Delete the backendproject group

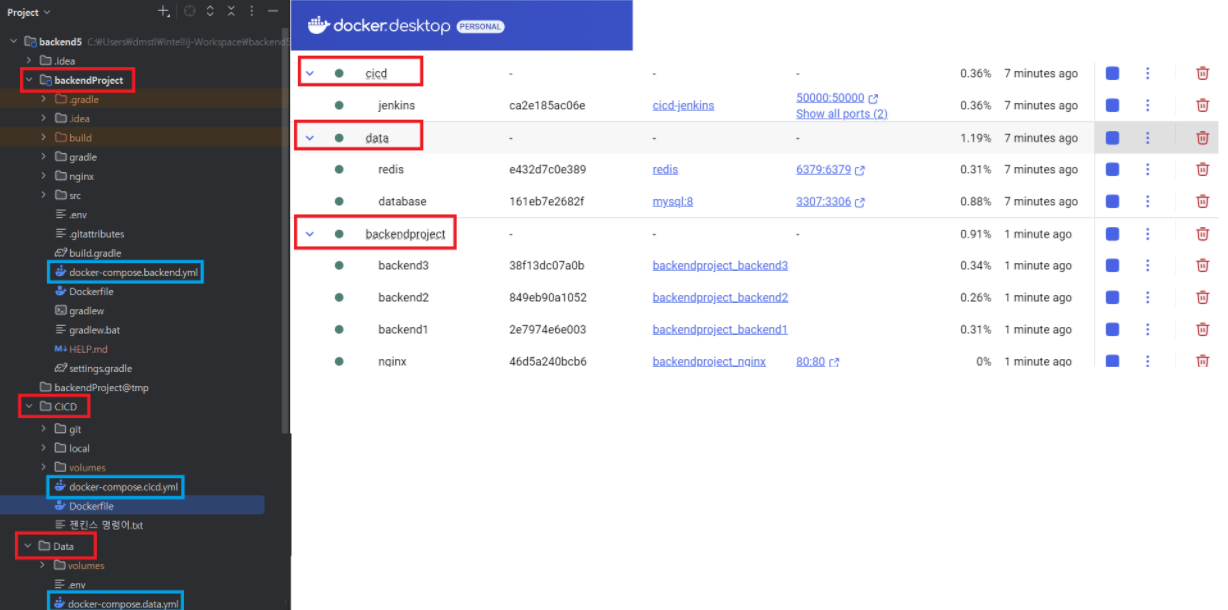pyautogui.click(x=1202, y=234)
